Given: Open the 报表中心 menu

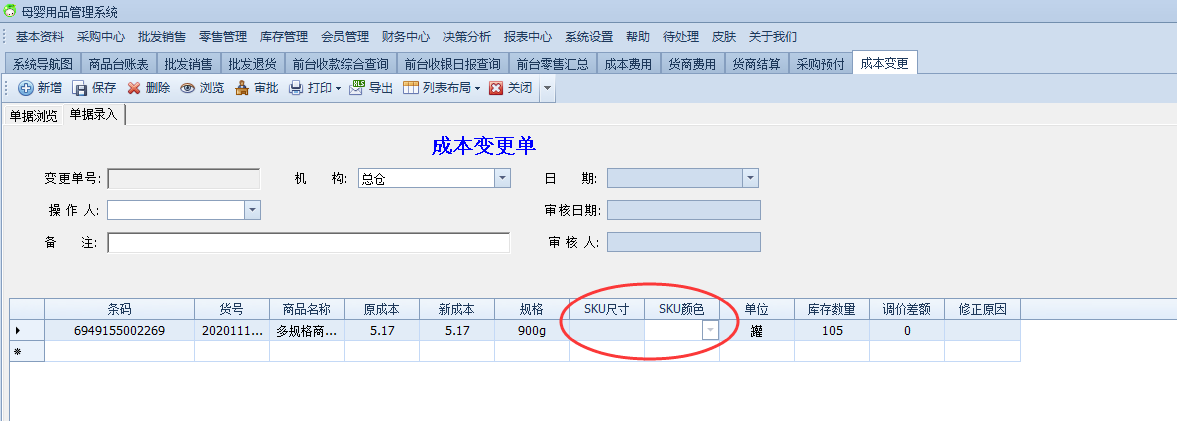Looking at the screenshot, I should (x=528, y=36).
